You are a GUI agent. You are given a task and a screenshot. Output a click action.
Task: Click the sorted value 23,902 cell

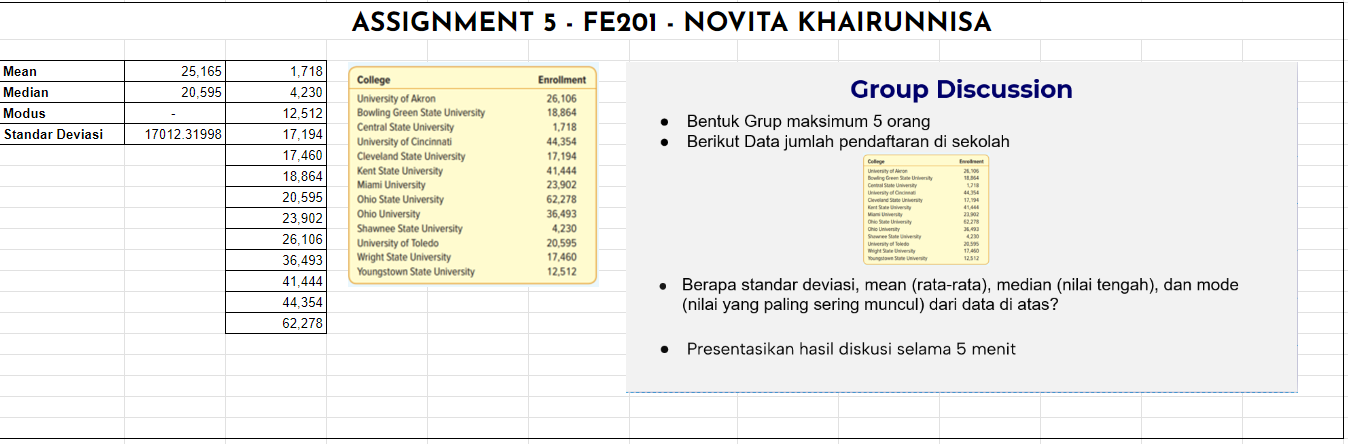tap(276, 218)
